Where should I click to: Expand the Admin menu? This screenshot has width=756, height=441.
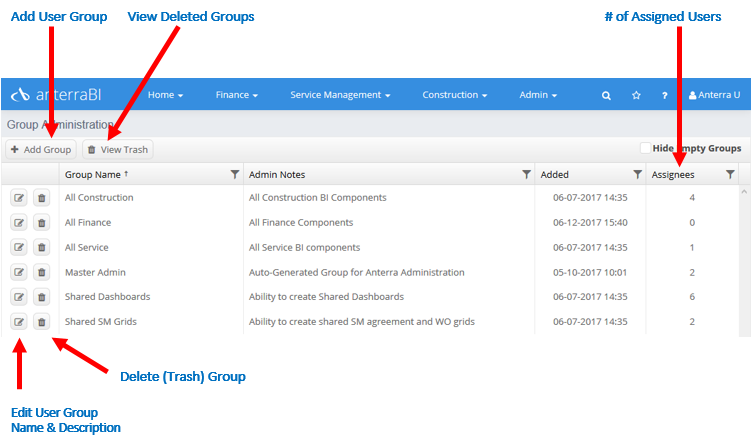[538, 95]
